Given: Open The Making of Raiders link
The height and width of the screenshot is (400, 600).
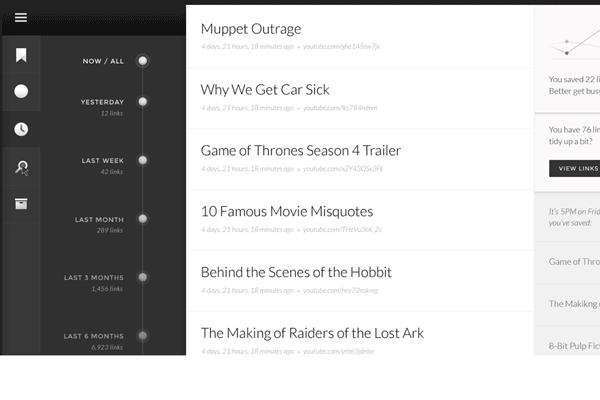Looking at the screenshot, I should (312, 333).
